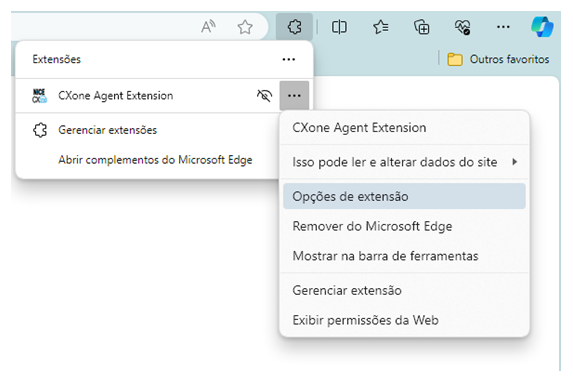Viewport: 573px width, 383px height.
Task: Open more options in Extensões header
Action: (289, 59)
